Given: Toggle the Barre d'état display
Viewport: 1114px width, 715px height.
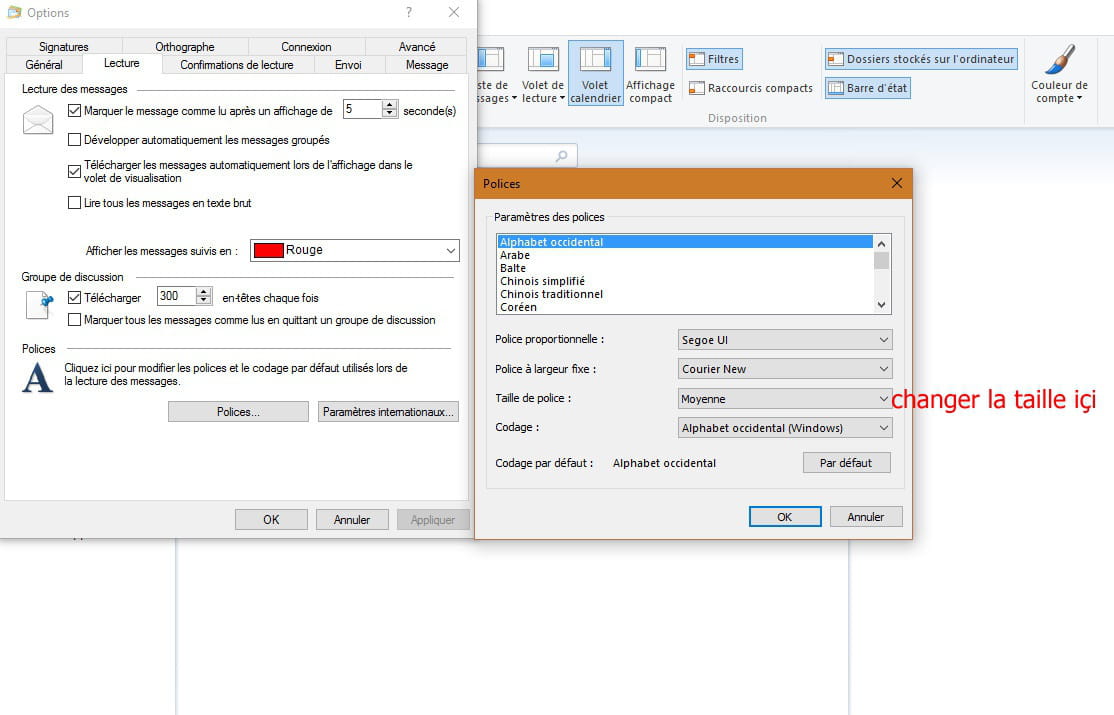Looking at the screenshot, I should tap(869, 88).
